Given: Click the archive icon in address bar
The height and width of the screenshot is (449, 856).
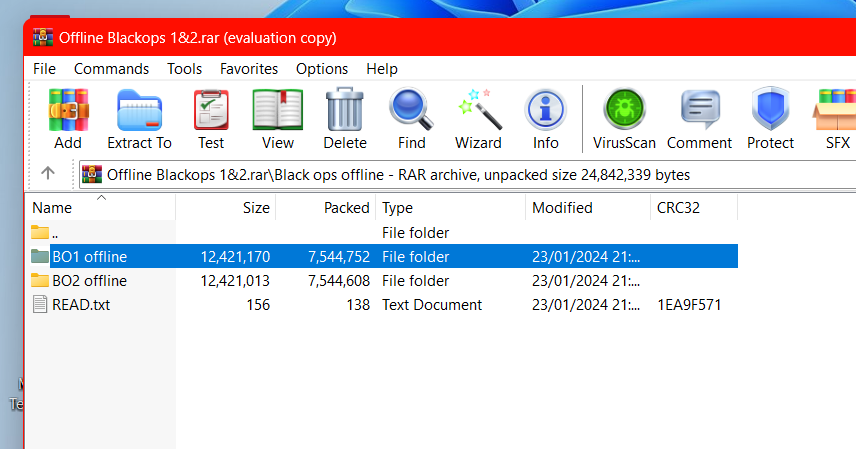Looking at the screenshot, I should pyautogui.click(x=92, y=174).
